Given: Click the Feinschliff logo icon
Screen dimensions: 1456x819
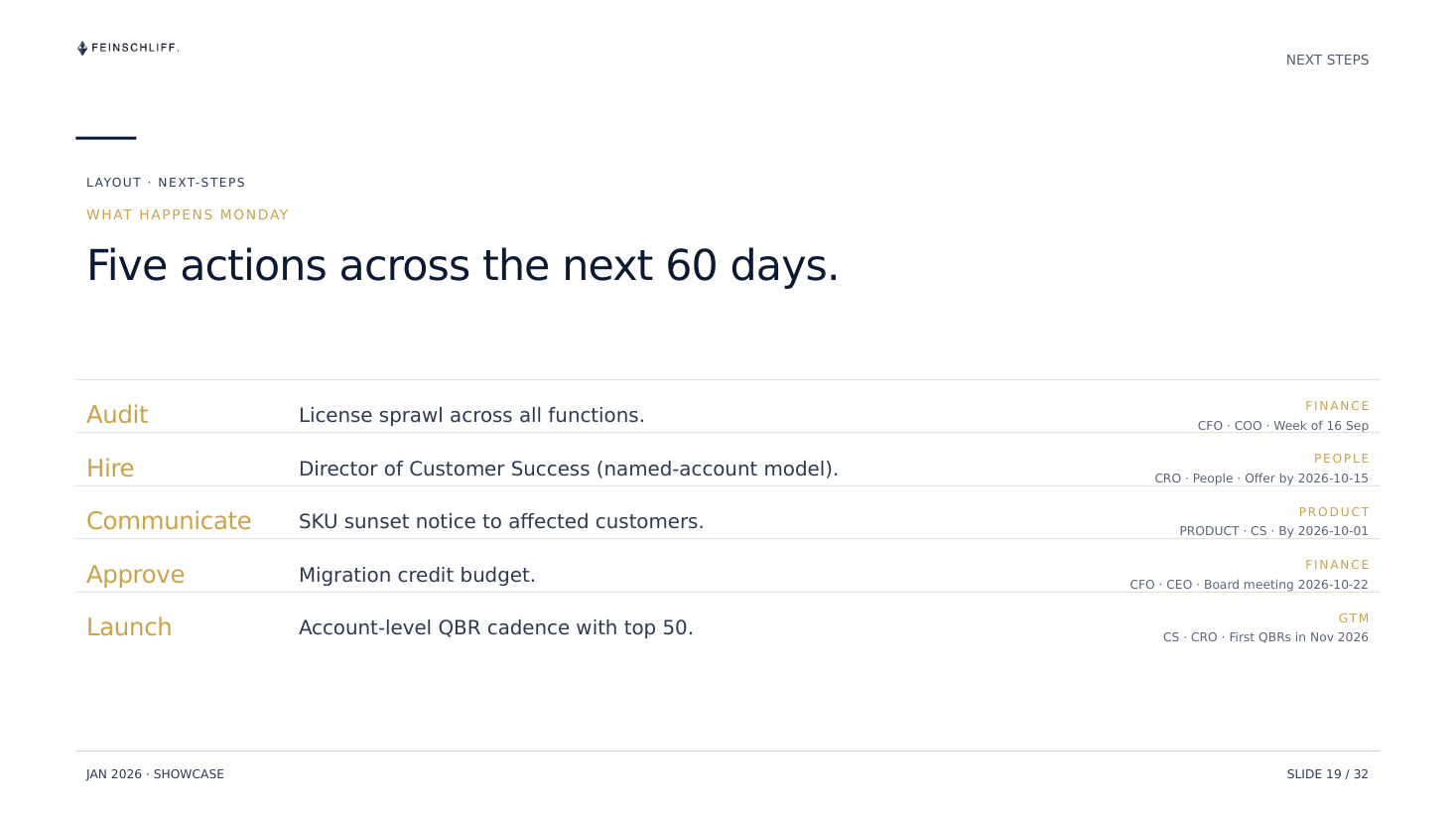Looking at the screenshot, I should click(x=82, y=48).
